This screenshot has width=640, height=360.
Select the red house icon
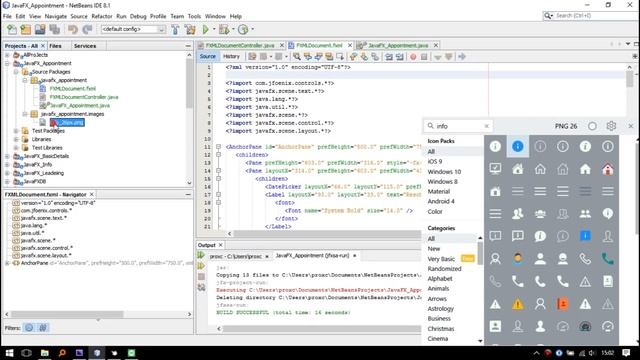click(x=608, y=169)
